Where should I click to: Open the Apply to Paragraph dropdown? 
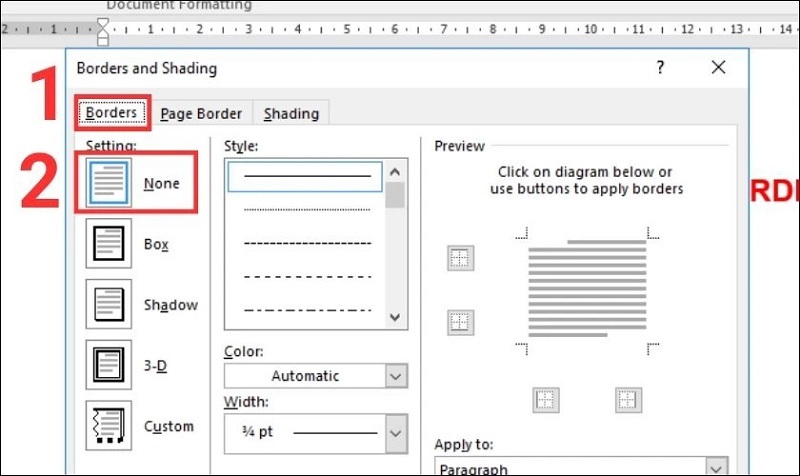pyautogui.click(x=580, y=467)
